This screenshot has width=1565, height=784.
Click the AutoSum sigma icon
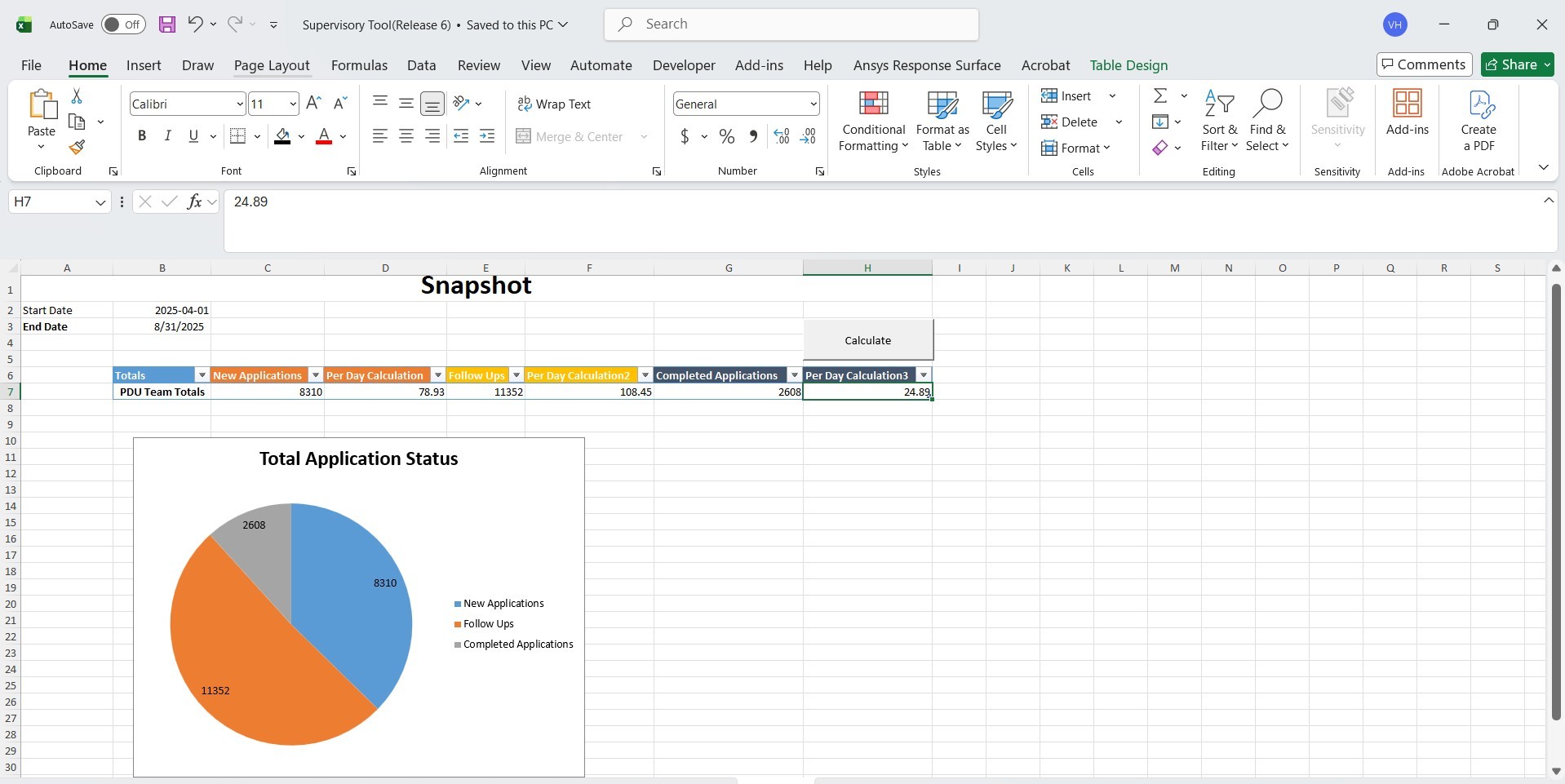[x=1160, y=96]
